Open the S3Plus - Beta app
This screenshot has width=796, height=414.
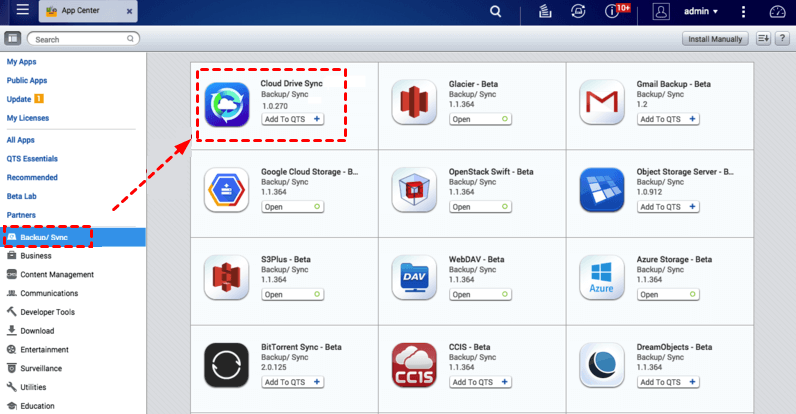tap(293, 295)
